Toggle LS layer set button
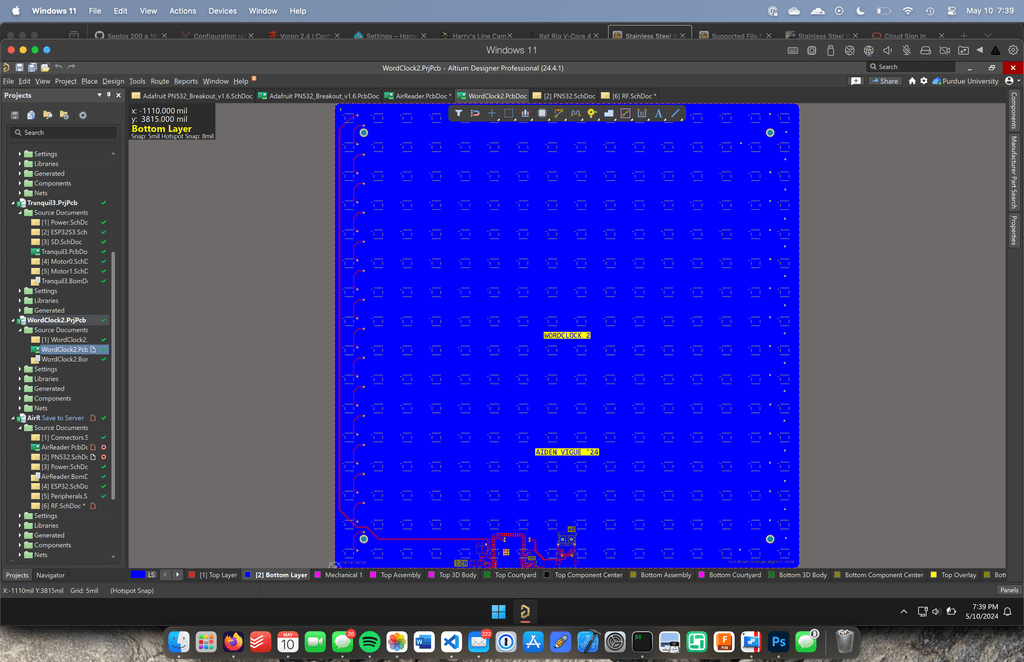Viewport: 1024px width, 662px height. point(152,575)
